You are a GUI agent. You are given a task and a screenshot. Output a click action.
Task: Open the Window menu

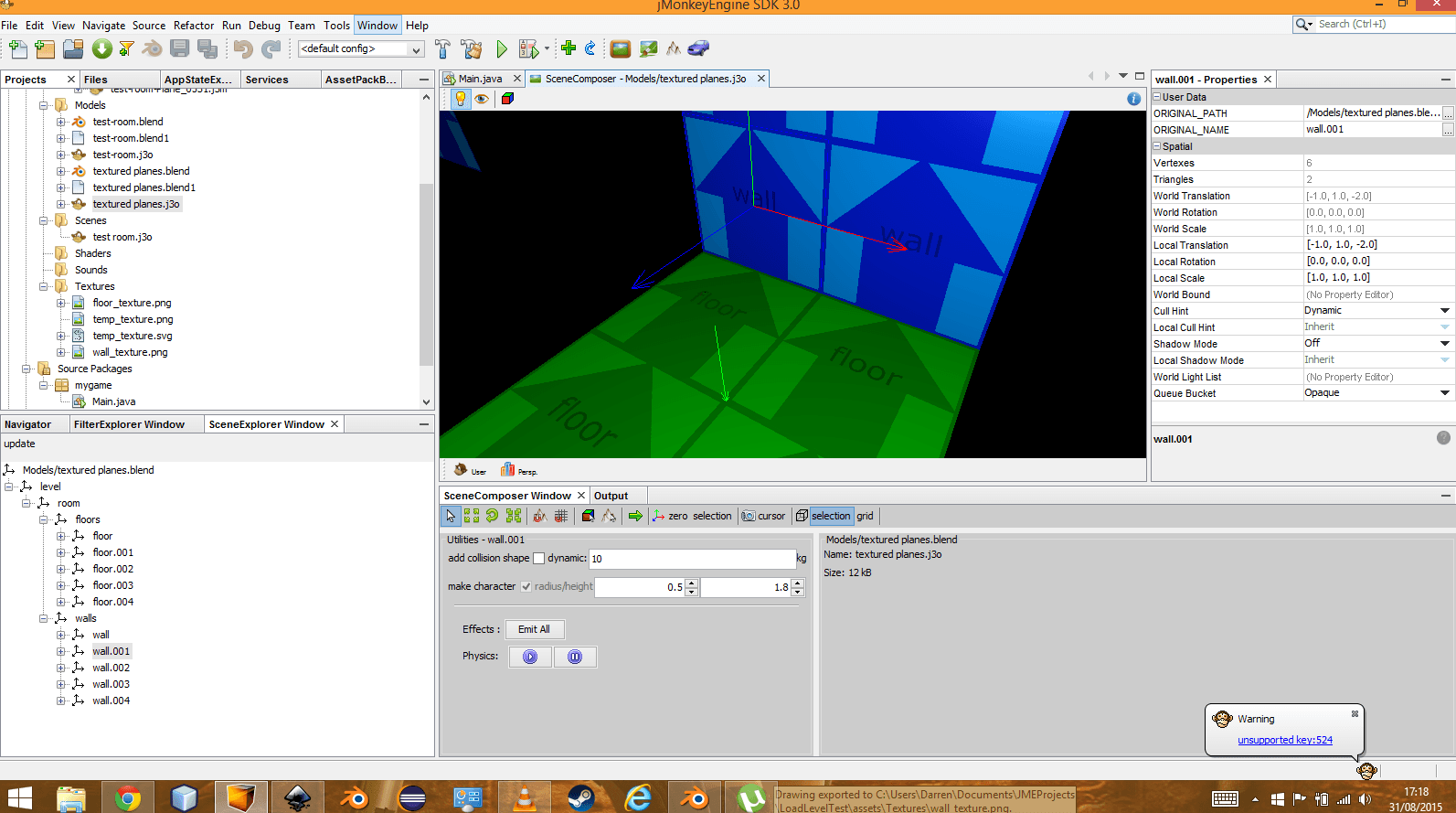tap(377, 26)
